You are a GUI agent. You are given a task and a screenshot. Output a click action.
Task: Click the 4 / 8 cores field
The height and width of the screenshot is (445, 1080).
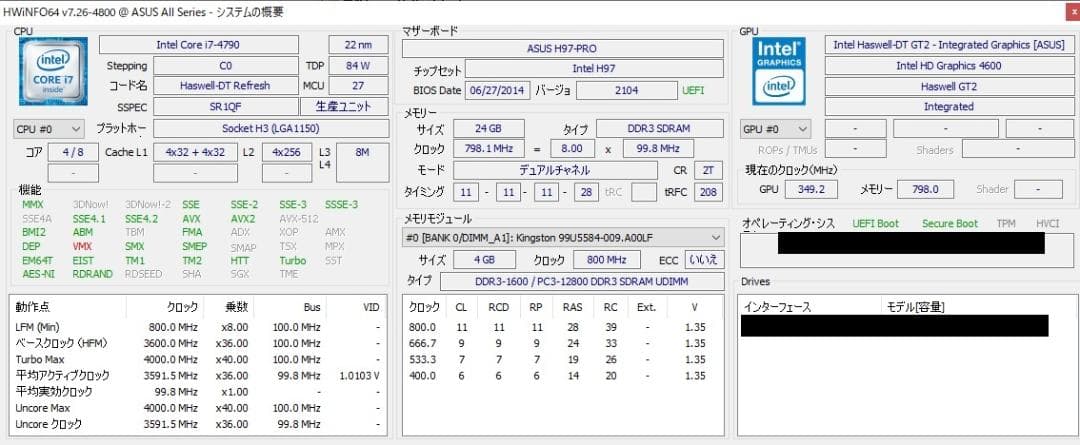[x=73, y=152]
